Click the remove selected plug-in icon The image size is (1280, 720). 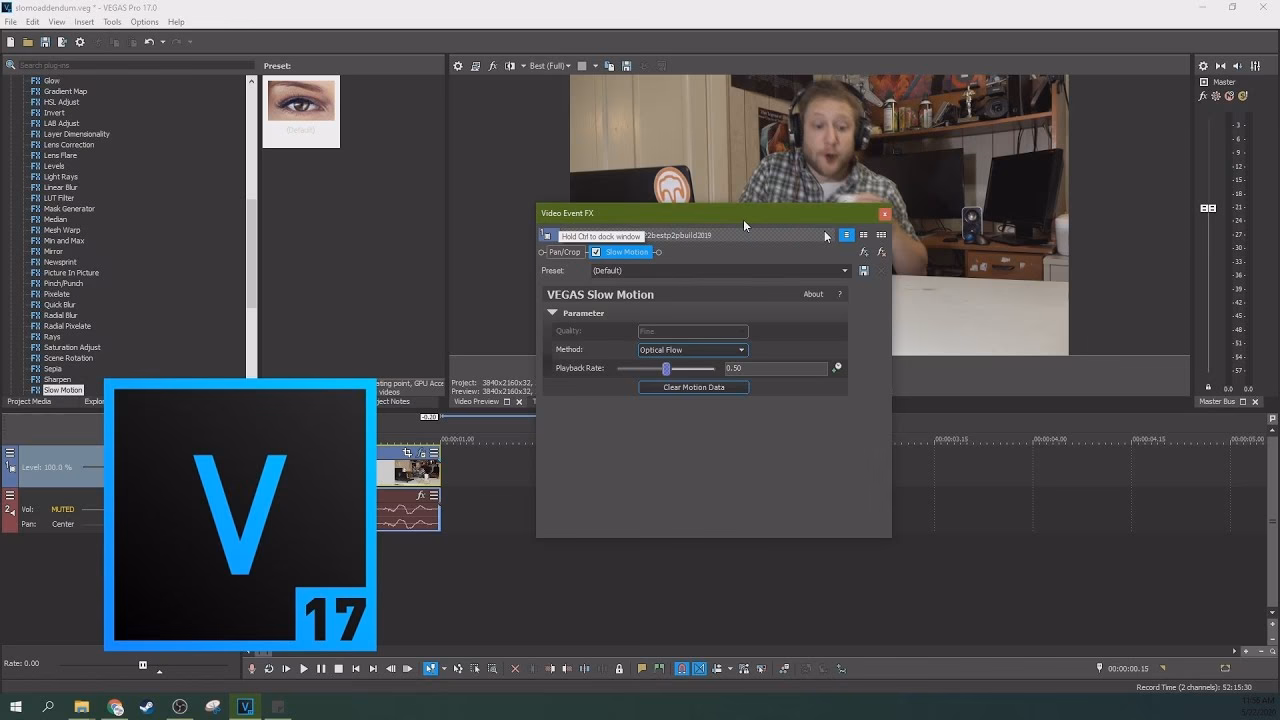(x=881, y=252)
